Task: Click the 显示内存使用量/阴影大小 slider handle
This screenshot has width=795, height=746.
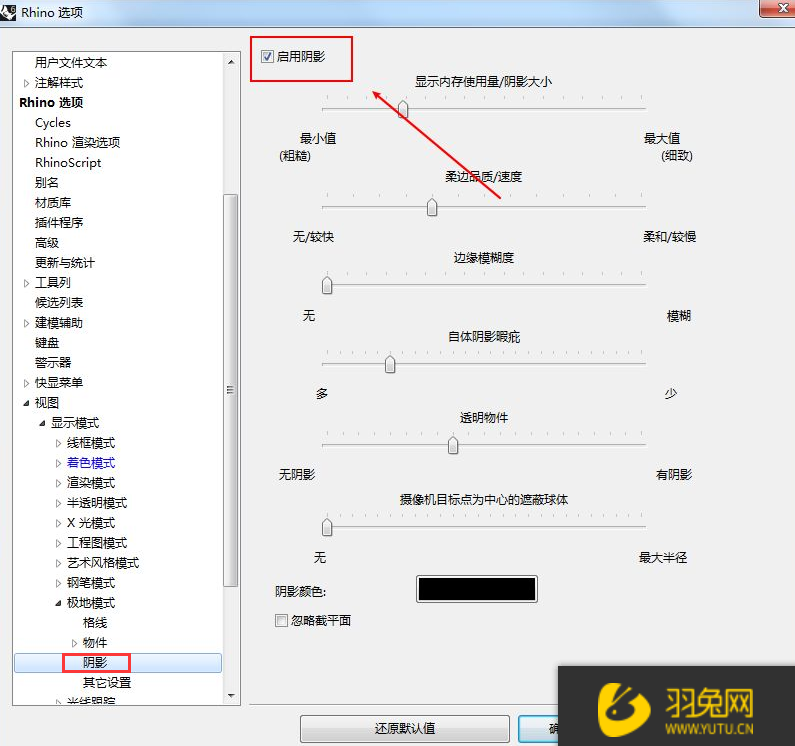Action: pos(403,109)
